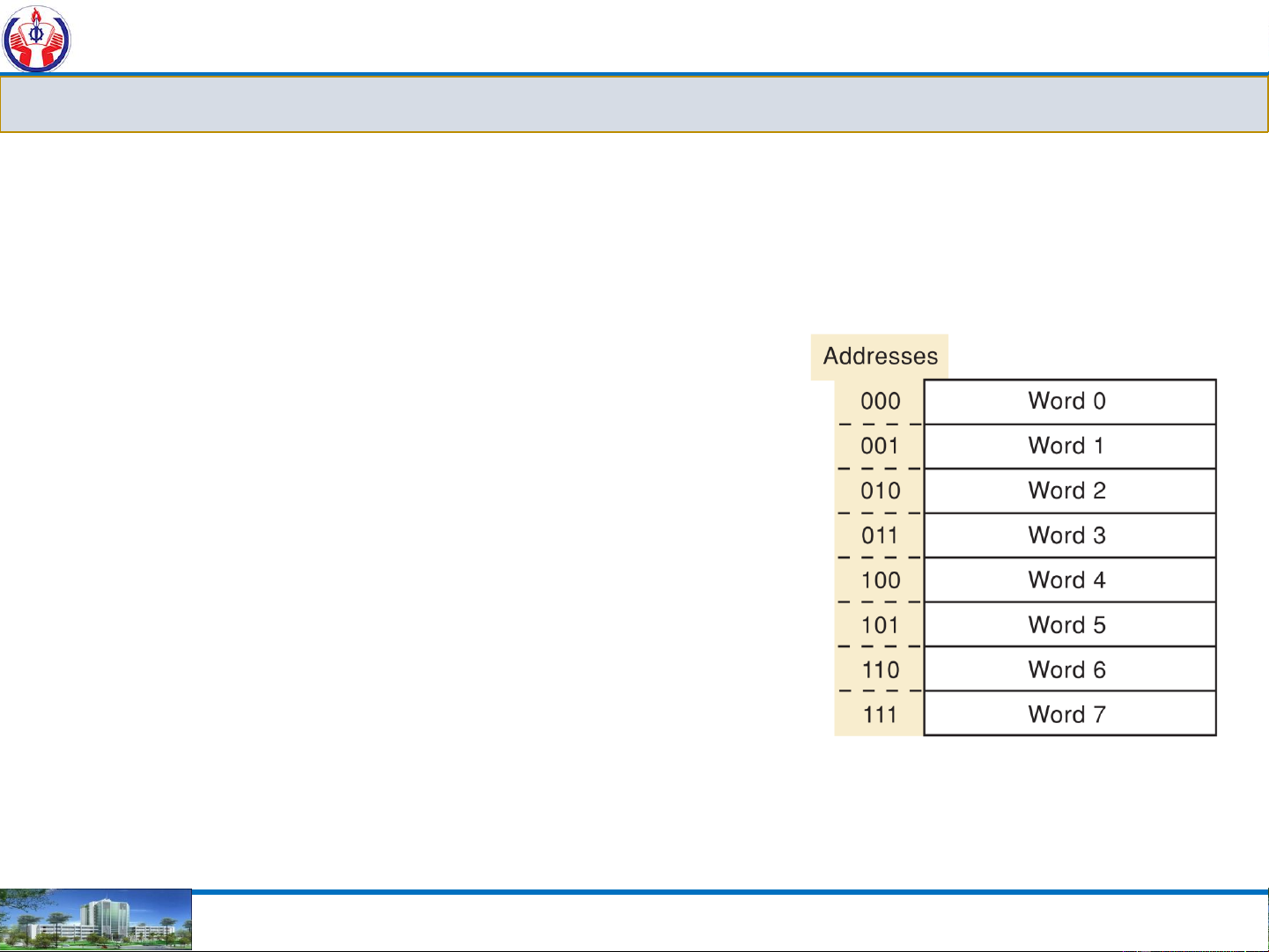This screenshot has height=952, width=1269.
Task: Click the Word 6 memory box
Action: (1069, 670)
